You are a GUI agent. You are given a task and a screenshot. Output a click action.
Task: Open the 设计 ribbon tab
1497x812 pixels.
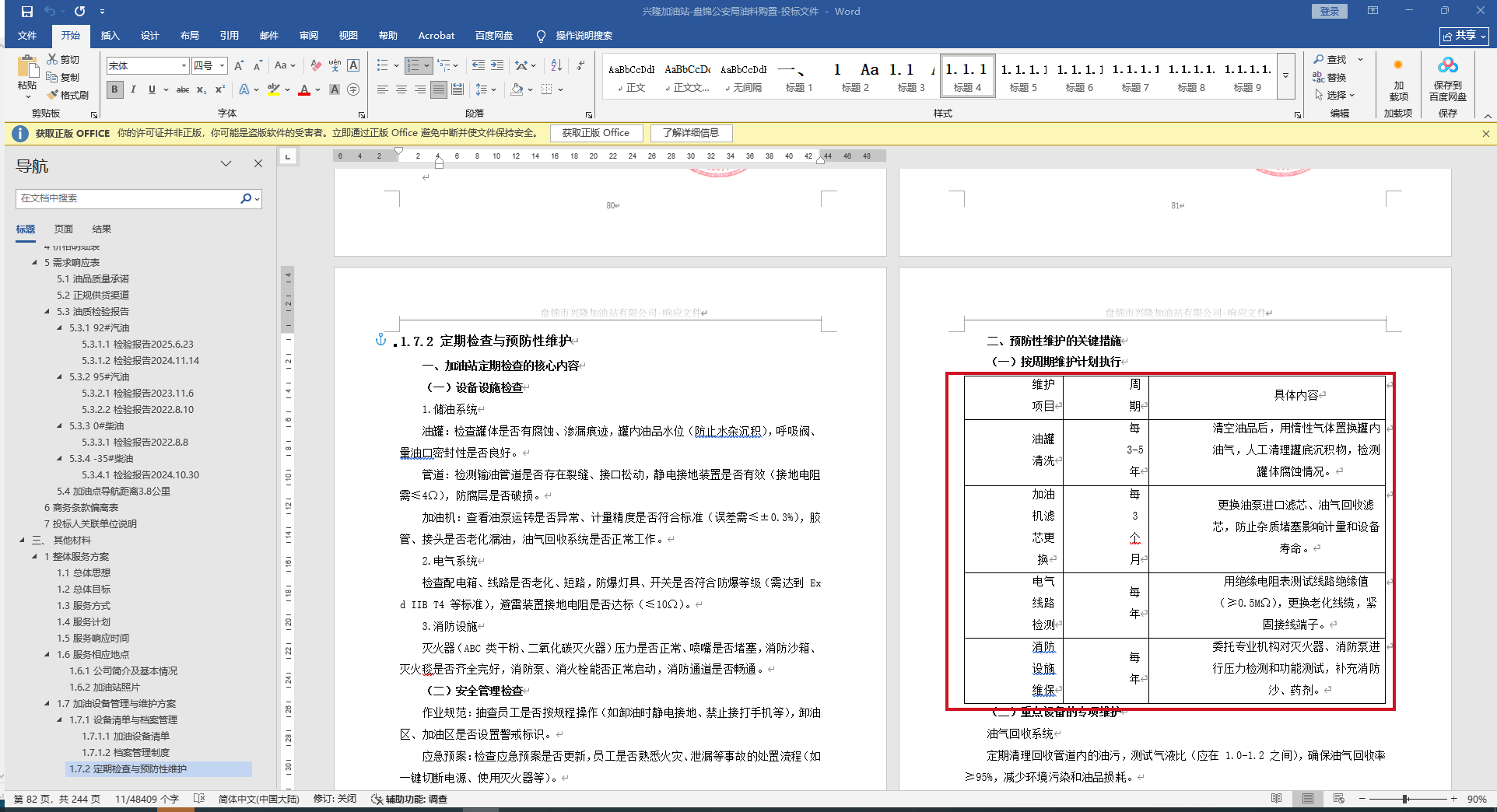pos(149,36)
